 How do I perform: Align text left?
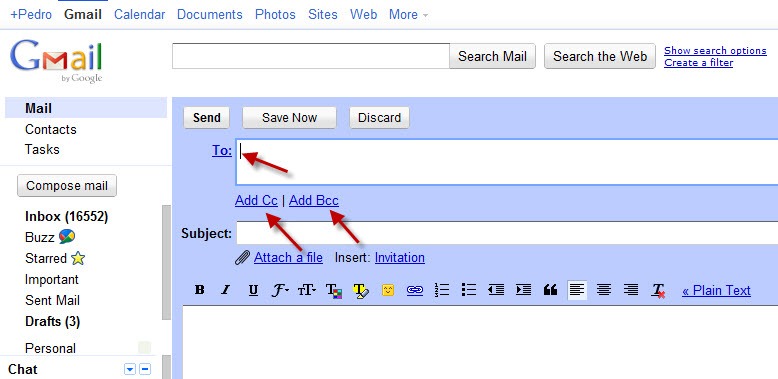click(577, 290)
